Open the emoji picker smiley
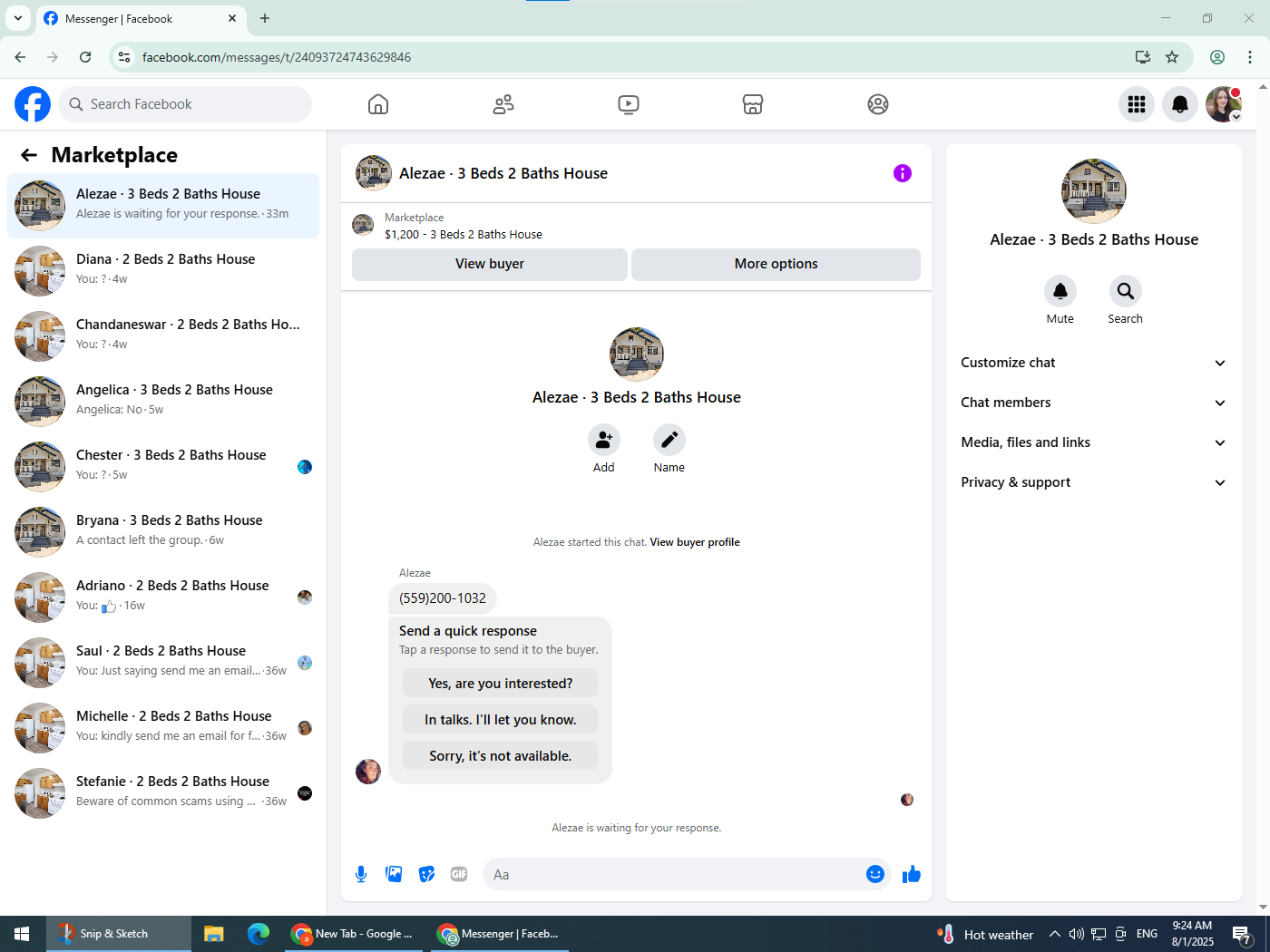The height and width of the screenshot is (952, 1270). (x=875, y=874)
